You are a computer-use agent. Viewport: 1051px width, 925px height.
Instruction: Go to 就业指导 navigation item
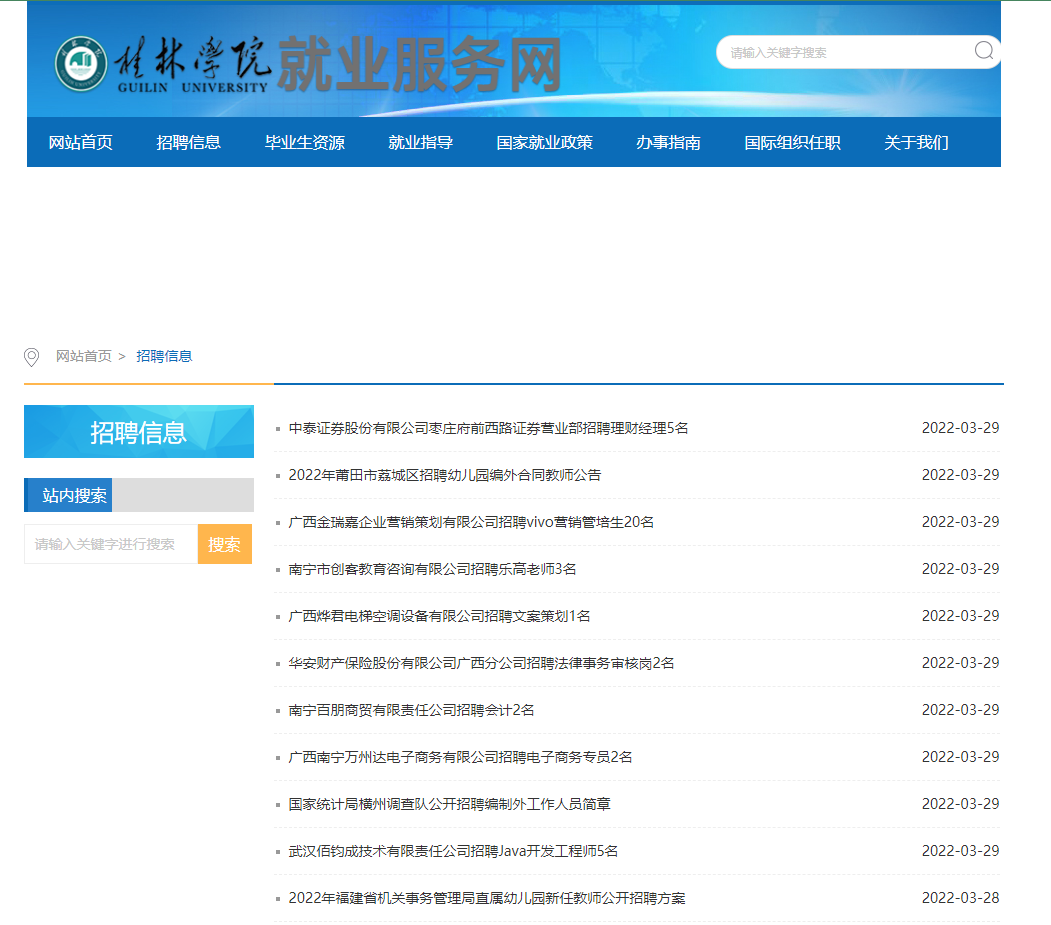[420, 142]
